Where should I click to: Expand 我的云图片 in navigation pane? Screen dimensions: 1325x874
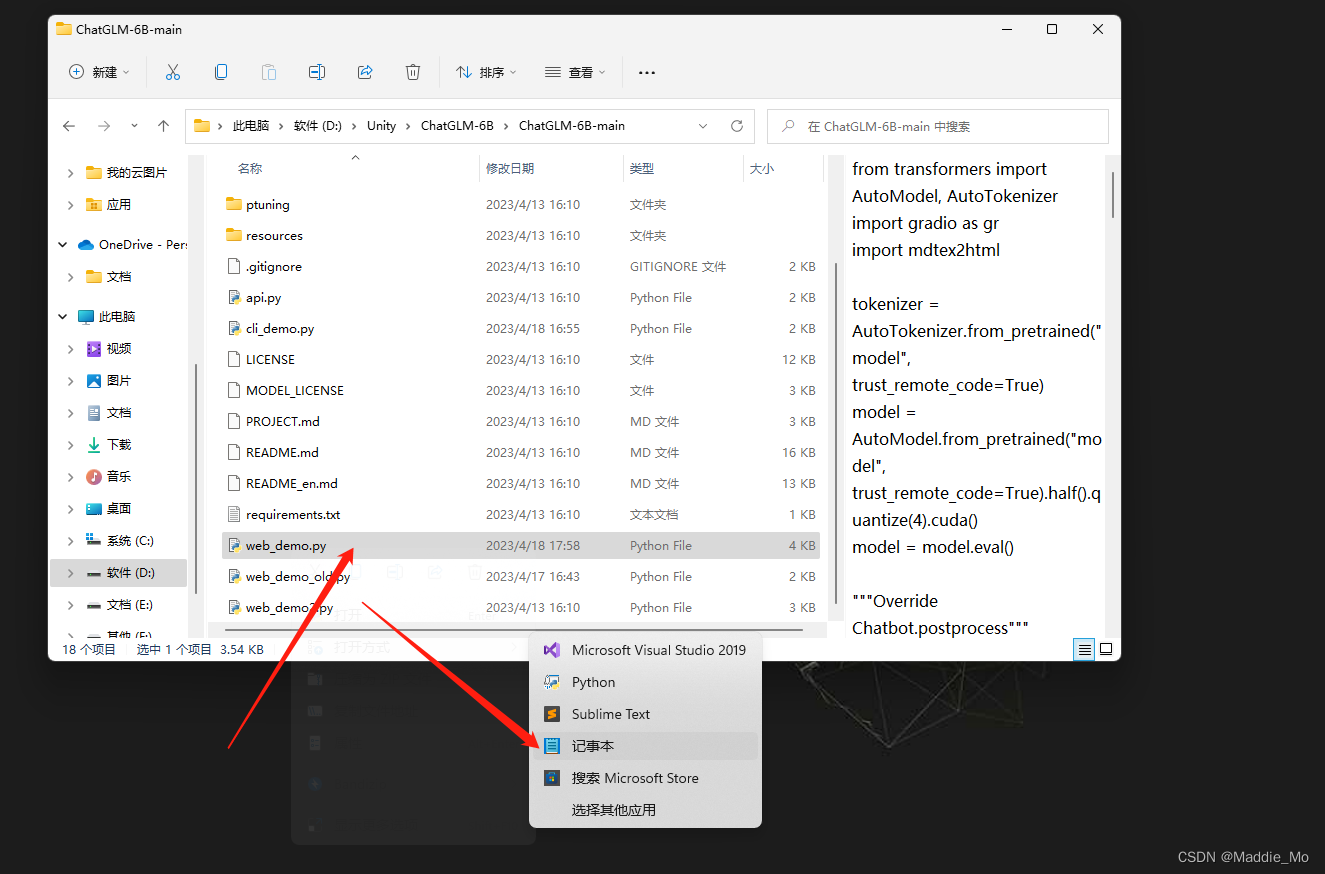click(70, 173)
